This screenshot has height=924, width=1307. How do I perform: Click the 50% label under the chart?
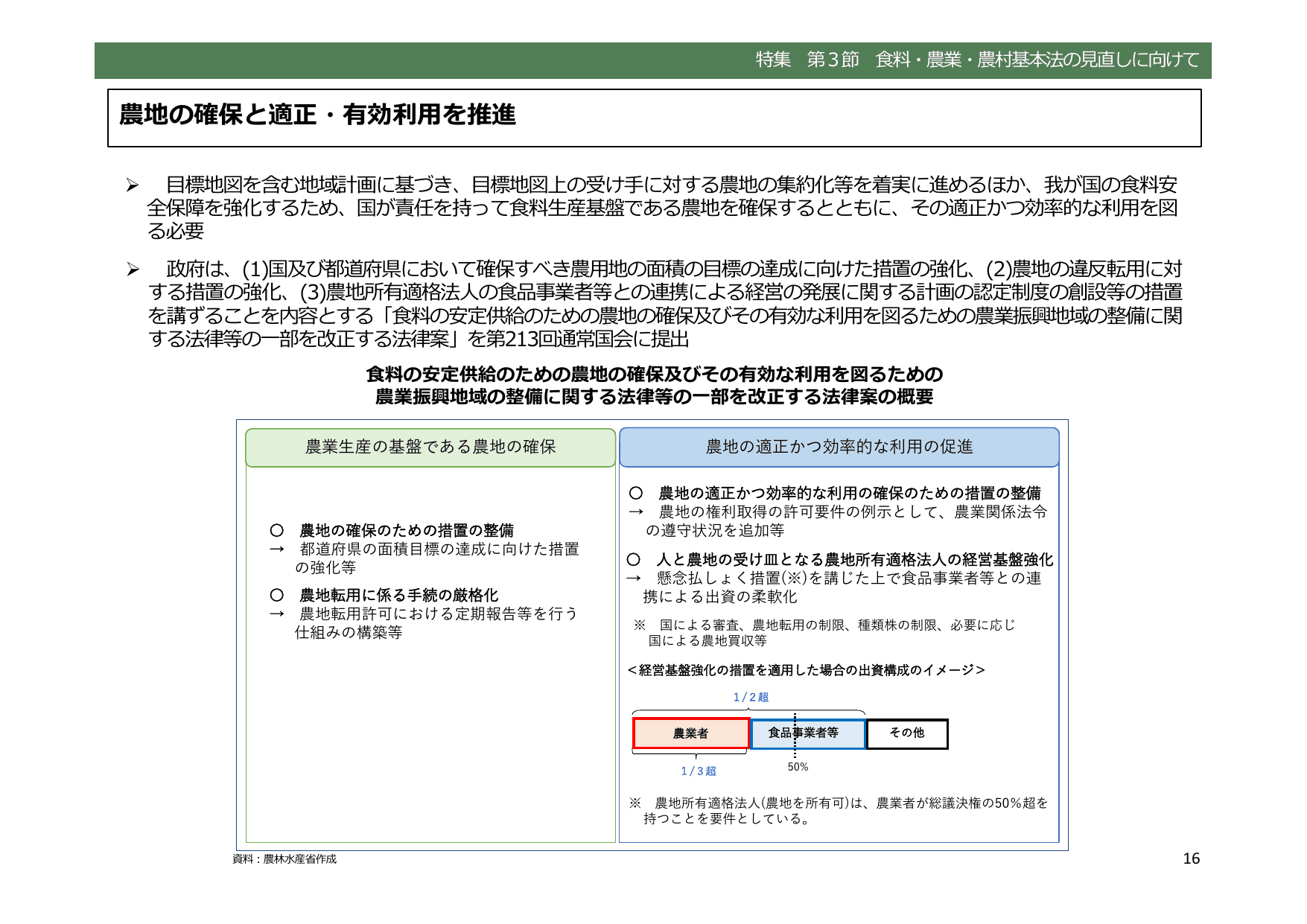pyautogui.click(x=798, y=765)
